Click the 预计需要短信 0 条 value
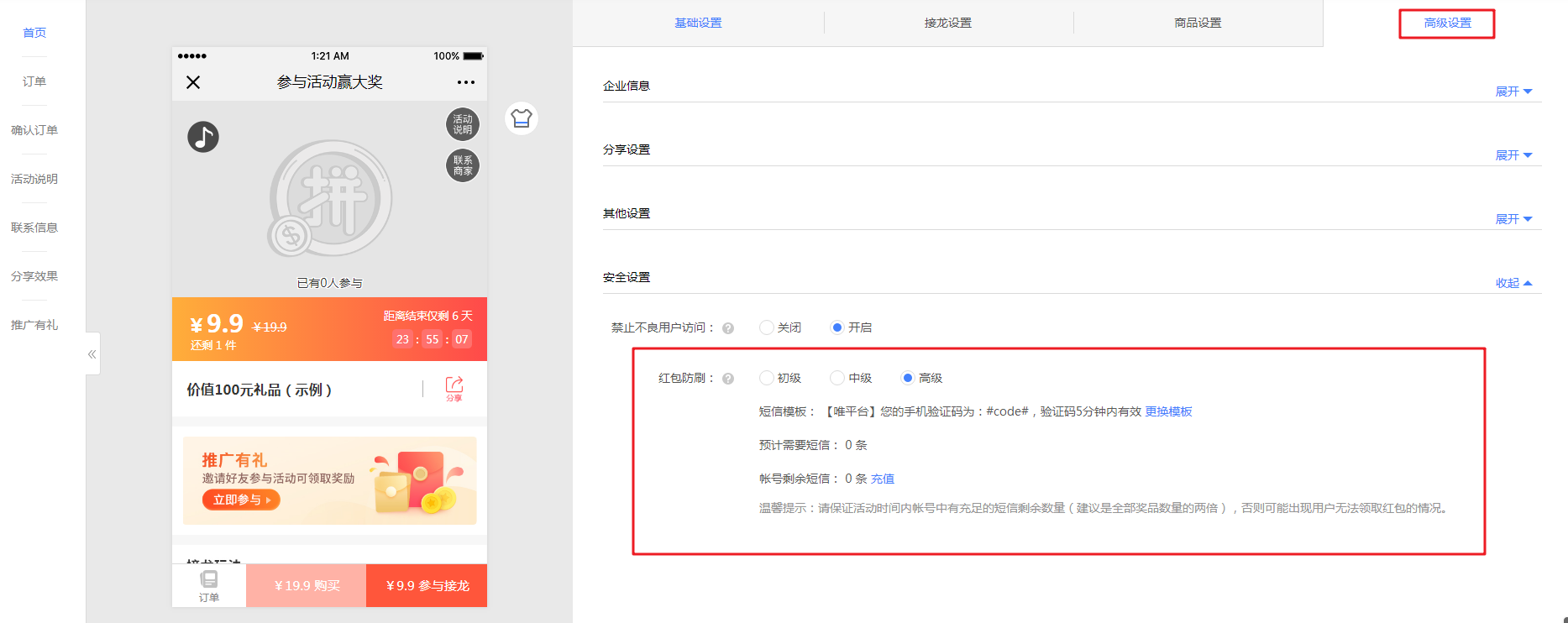Image resolution: width=1568 pixels, height=623 pixels. (856, 445)
